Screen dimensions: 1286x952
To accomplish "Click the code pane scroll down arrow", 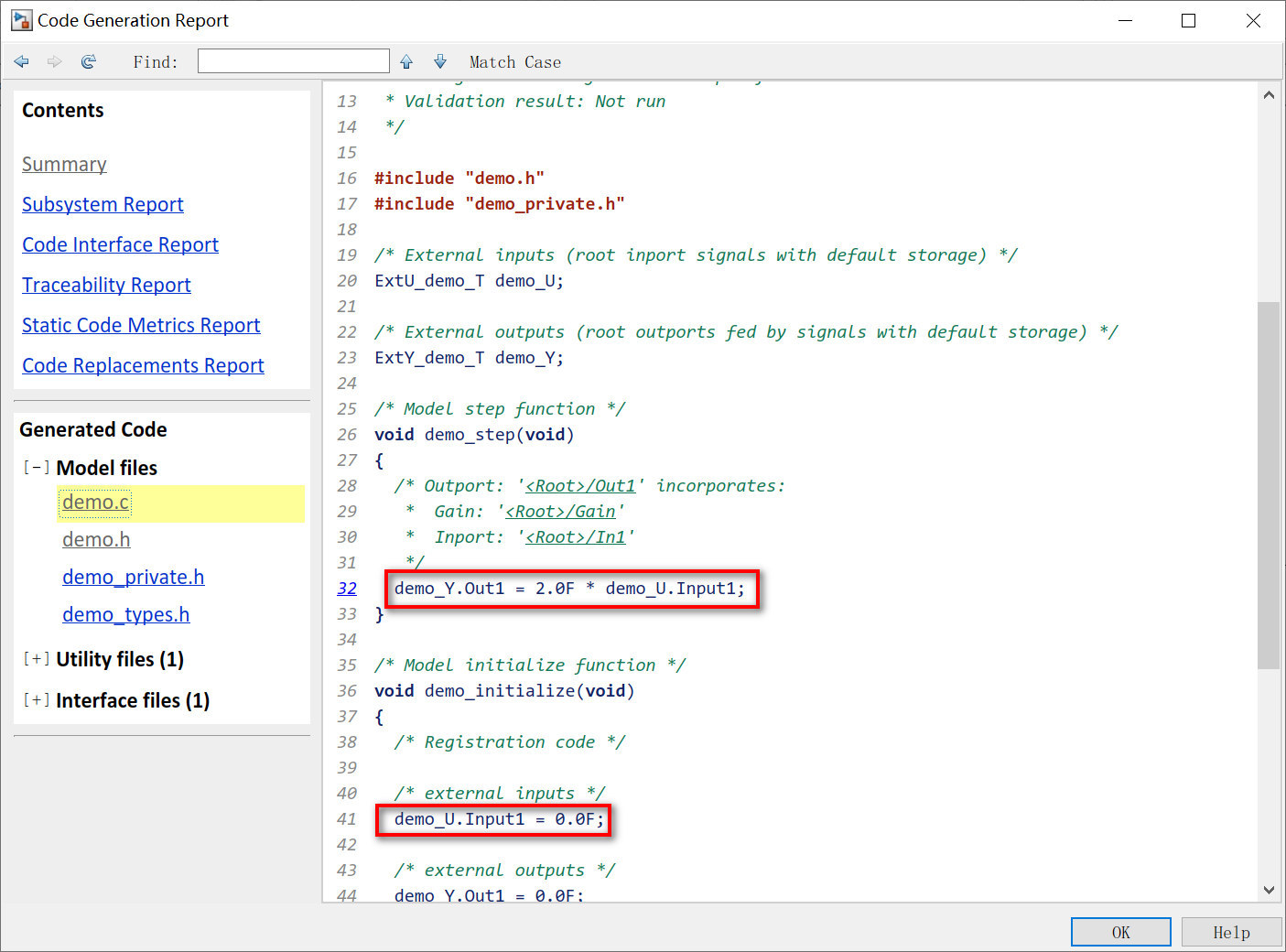I will [x=1269, y=890].
